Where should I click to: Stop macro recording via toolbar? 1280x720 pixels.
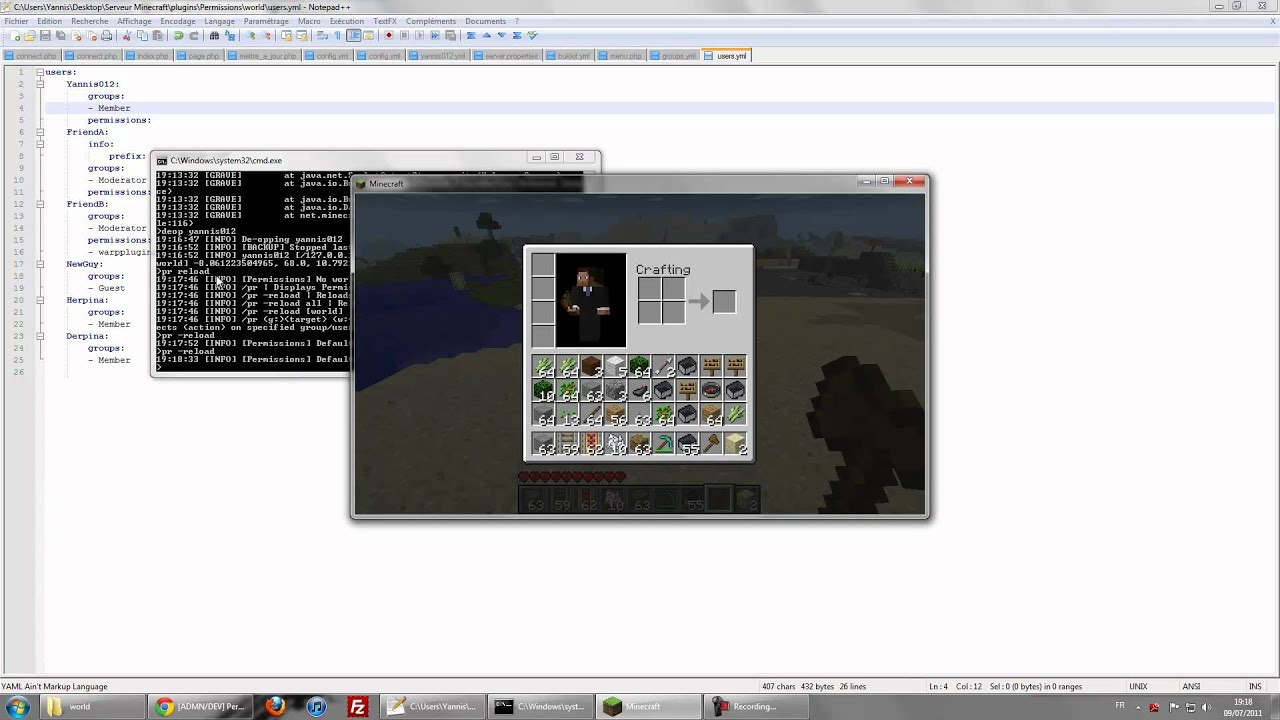tap(404, 36)
